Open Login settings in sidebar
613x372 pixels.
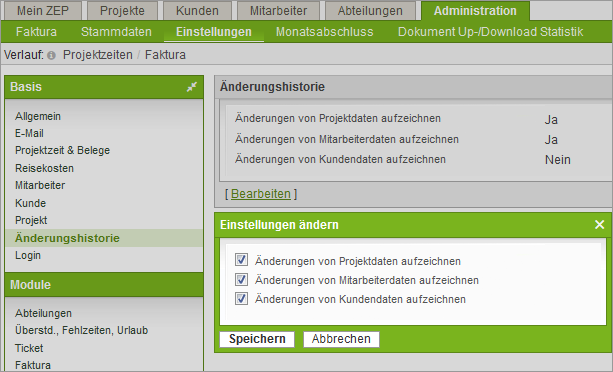click(28, 255)
